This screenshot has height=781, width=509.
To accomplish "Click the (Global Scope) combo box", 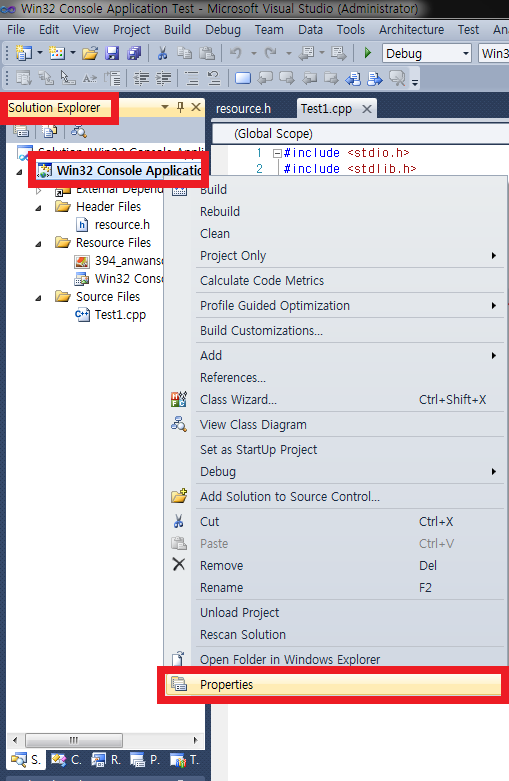I will pos(361,133).
